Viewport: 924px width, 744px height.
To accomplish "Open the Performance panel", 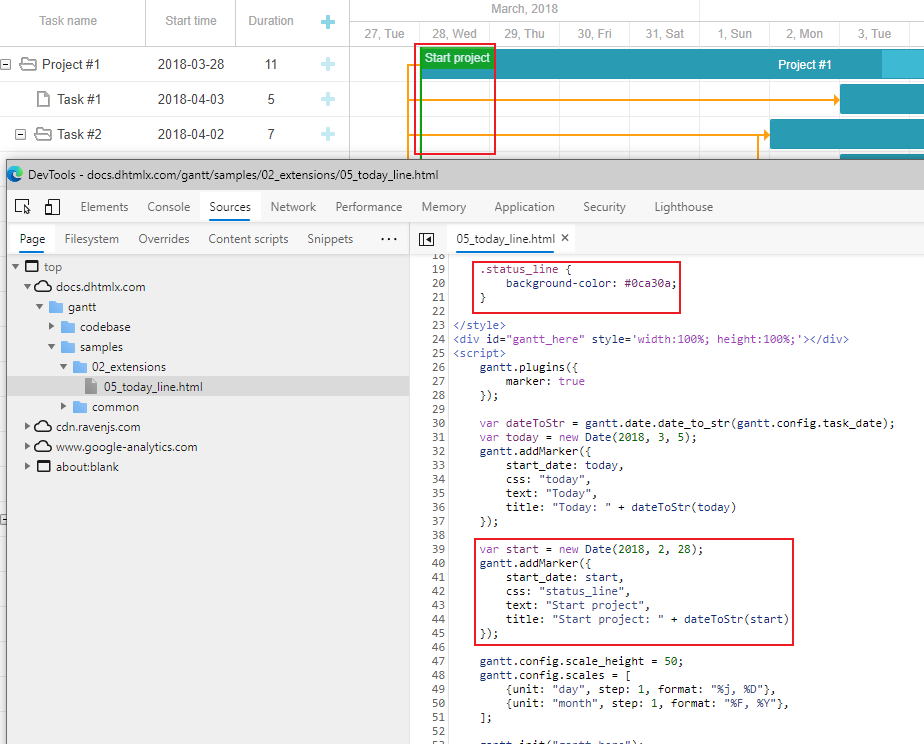I will coord(369,207).
